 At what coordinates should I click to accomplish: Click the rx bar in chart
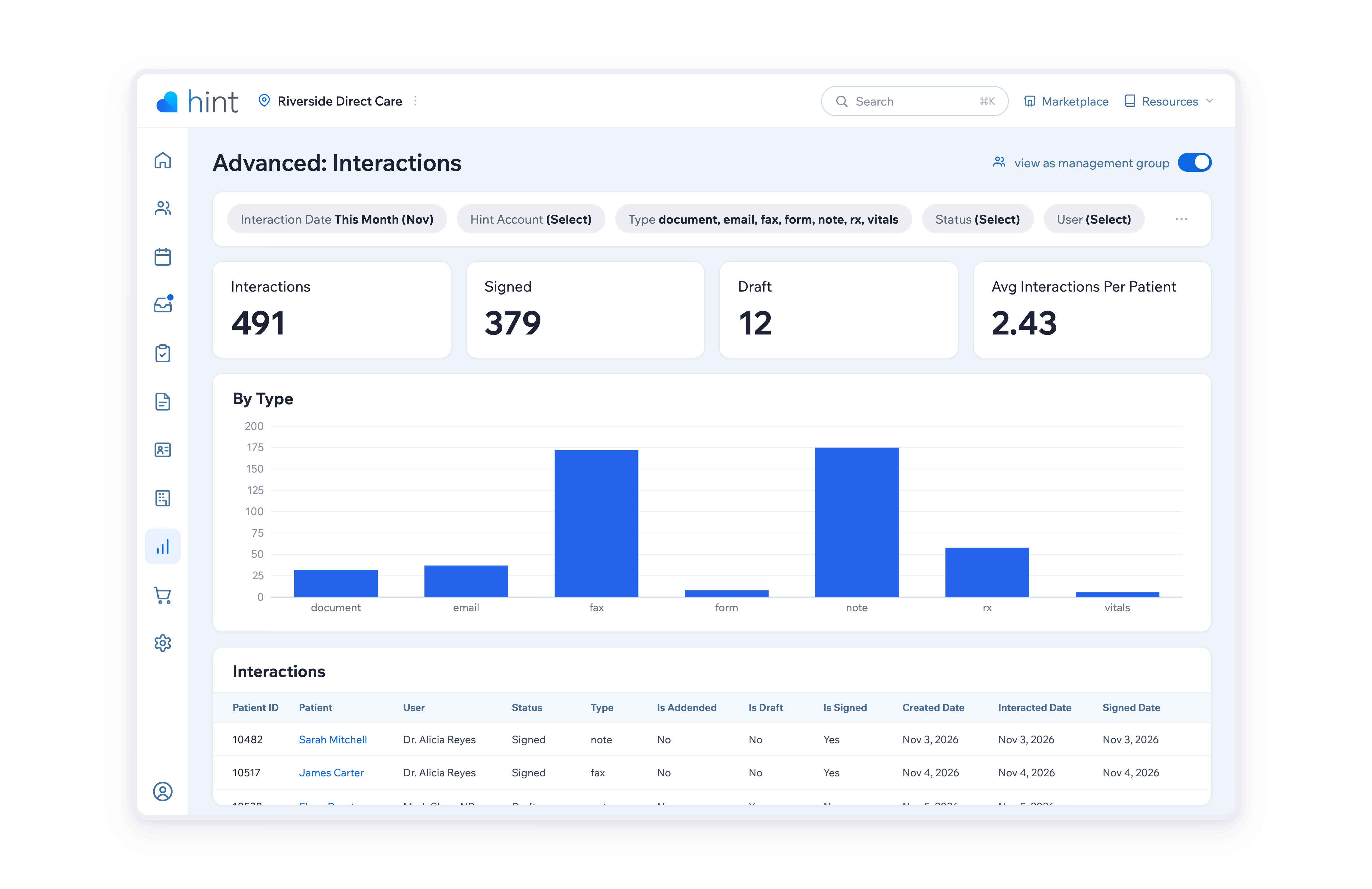[987, 572]
